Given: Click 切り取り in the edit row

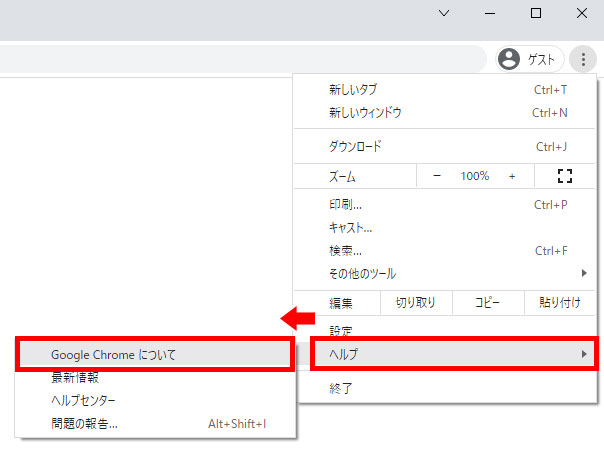Looking at the screenshot, I should [416, 303].
